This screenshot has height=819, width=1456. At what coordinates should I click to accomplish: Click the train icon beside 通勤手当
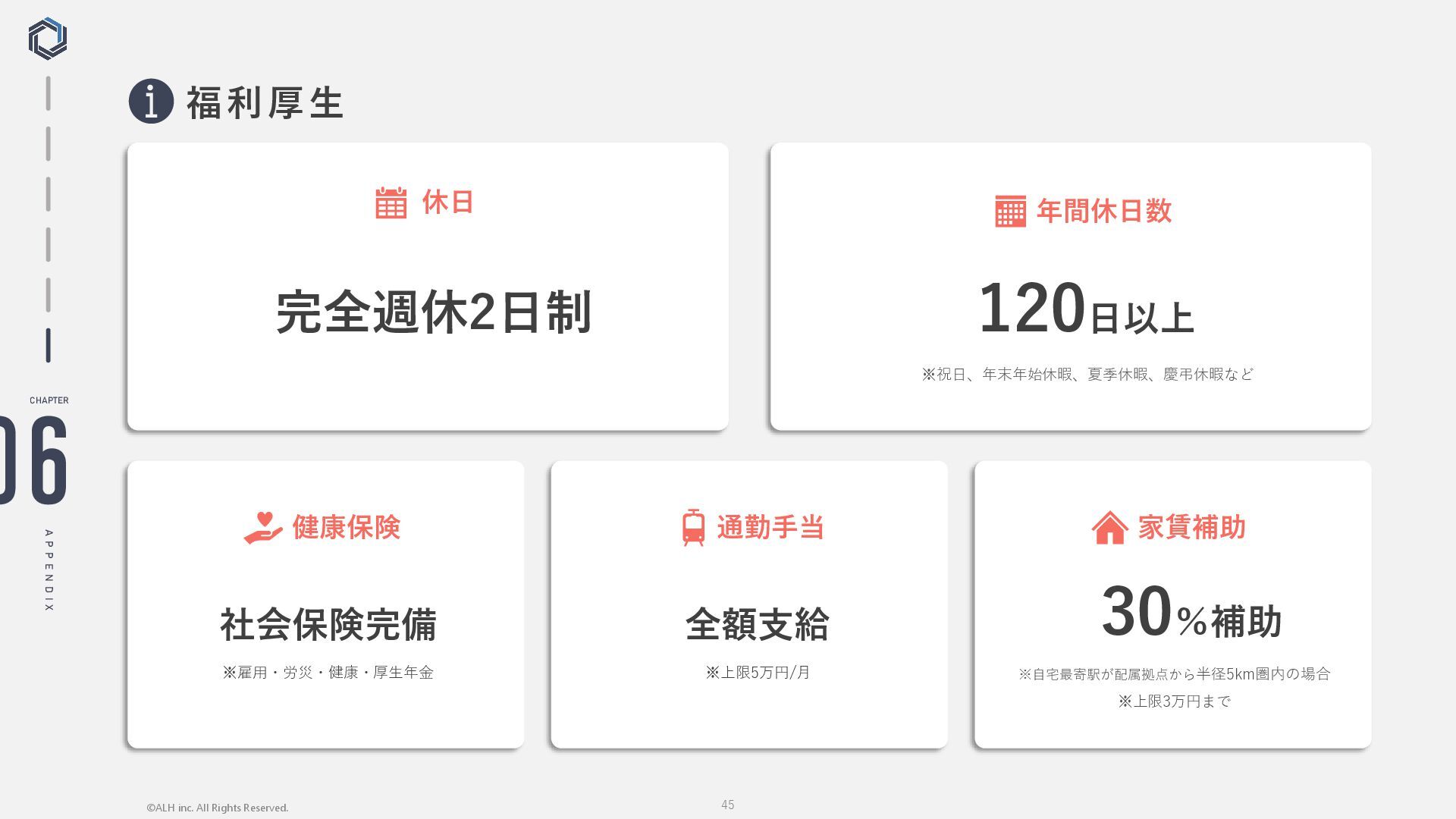693,527
